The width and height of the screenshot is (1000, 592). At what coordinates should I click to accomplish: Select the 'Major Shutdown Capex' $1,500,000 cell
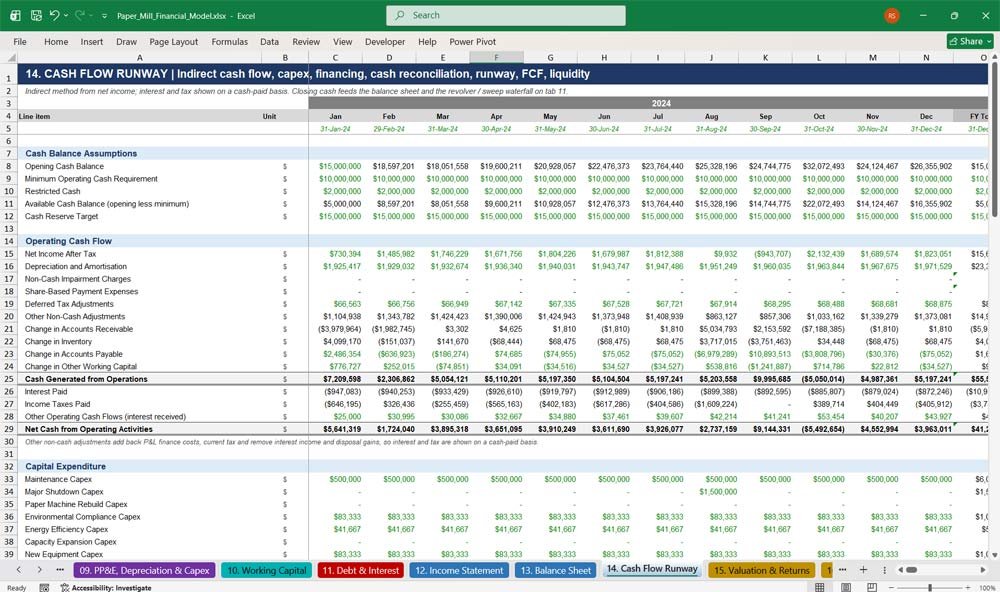[711, 492]
